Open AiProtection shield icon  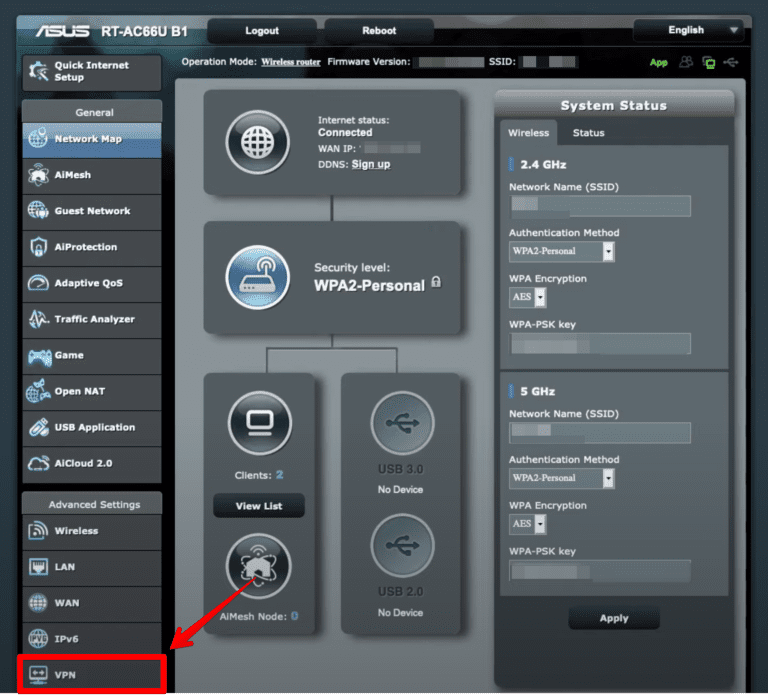click(x=38, y=247)
